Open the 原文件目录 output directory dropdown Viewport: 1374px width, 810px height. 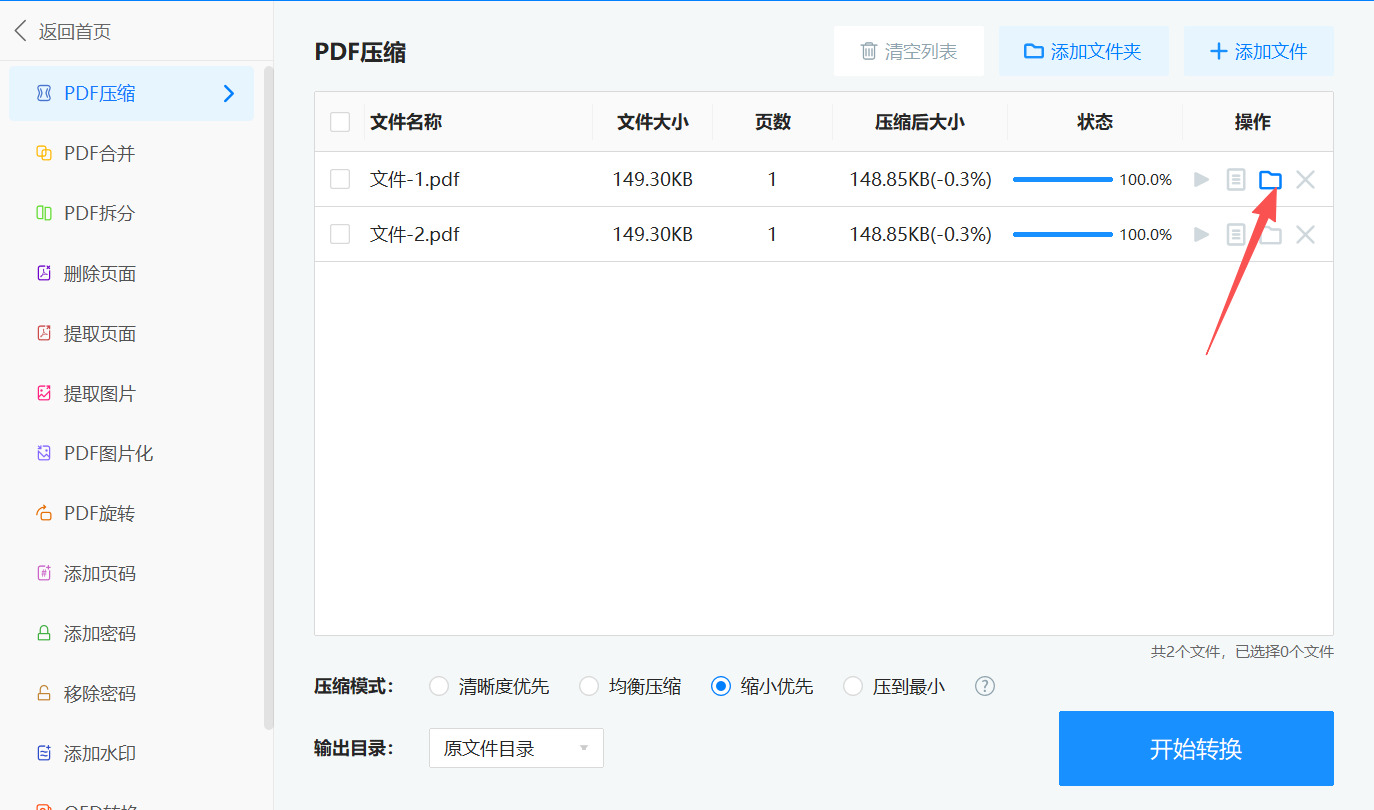[516, 748]
